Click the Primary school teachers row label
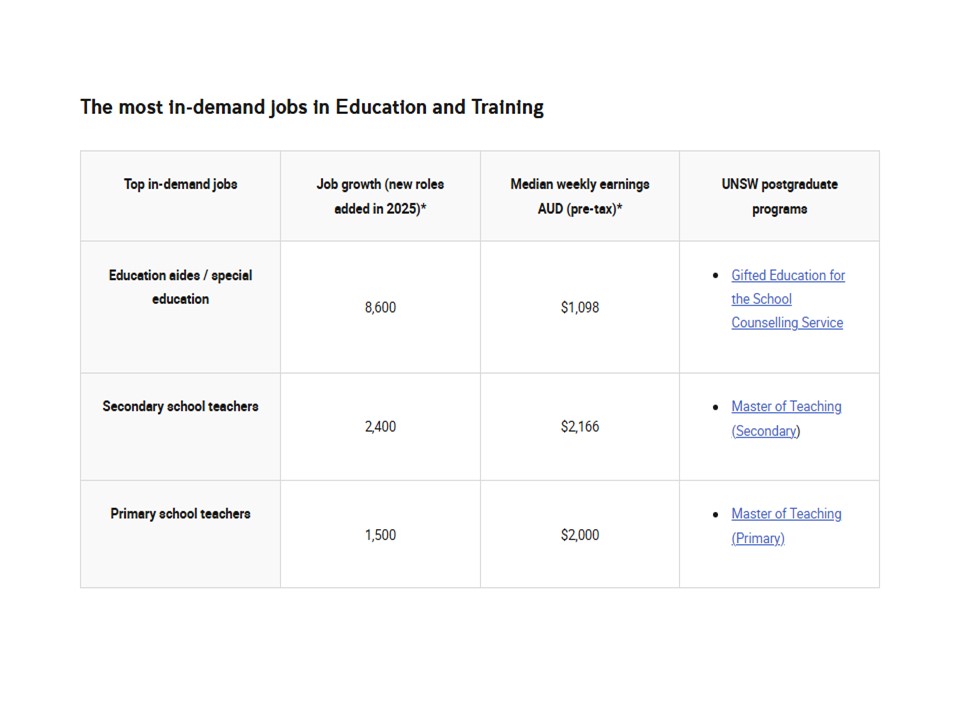960x720 pixels. click(x=180, y=514)
